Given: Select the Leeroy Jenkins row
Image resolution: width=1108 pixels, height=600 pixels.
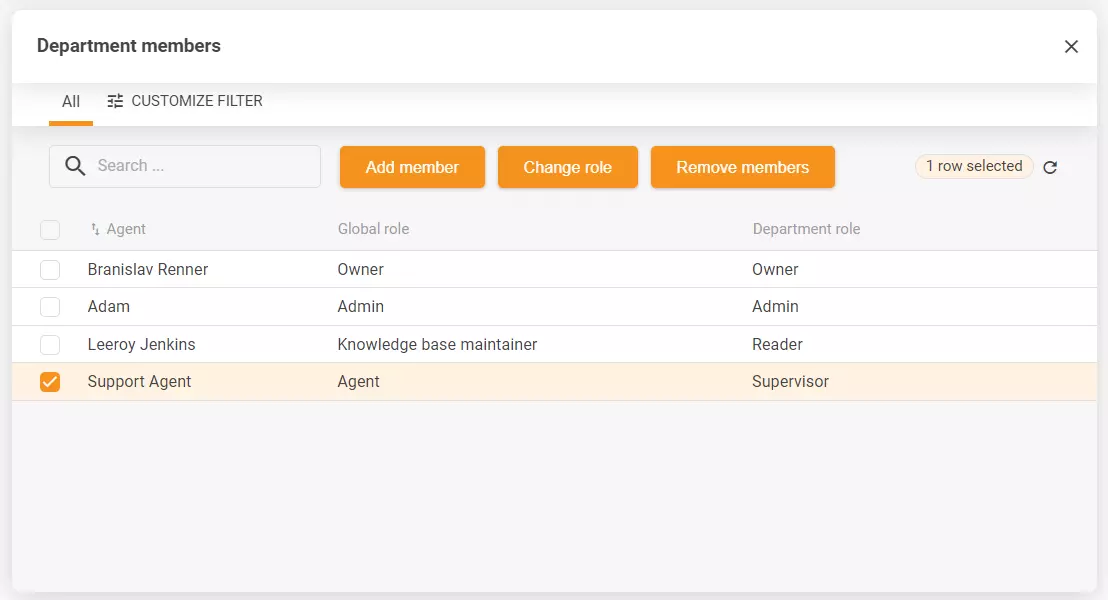Looking at the screenshot, I should [x=400, y=344].
